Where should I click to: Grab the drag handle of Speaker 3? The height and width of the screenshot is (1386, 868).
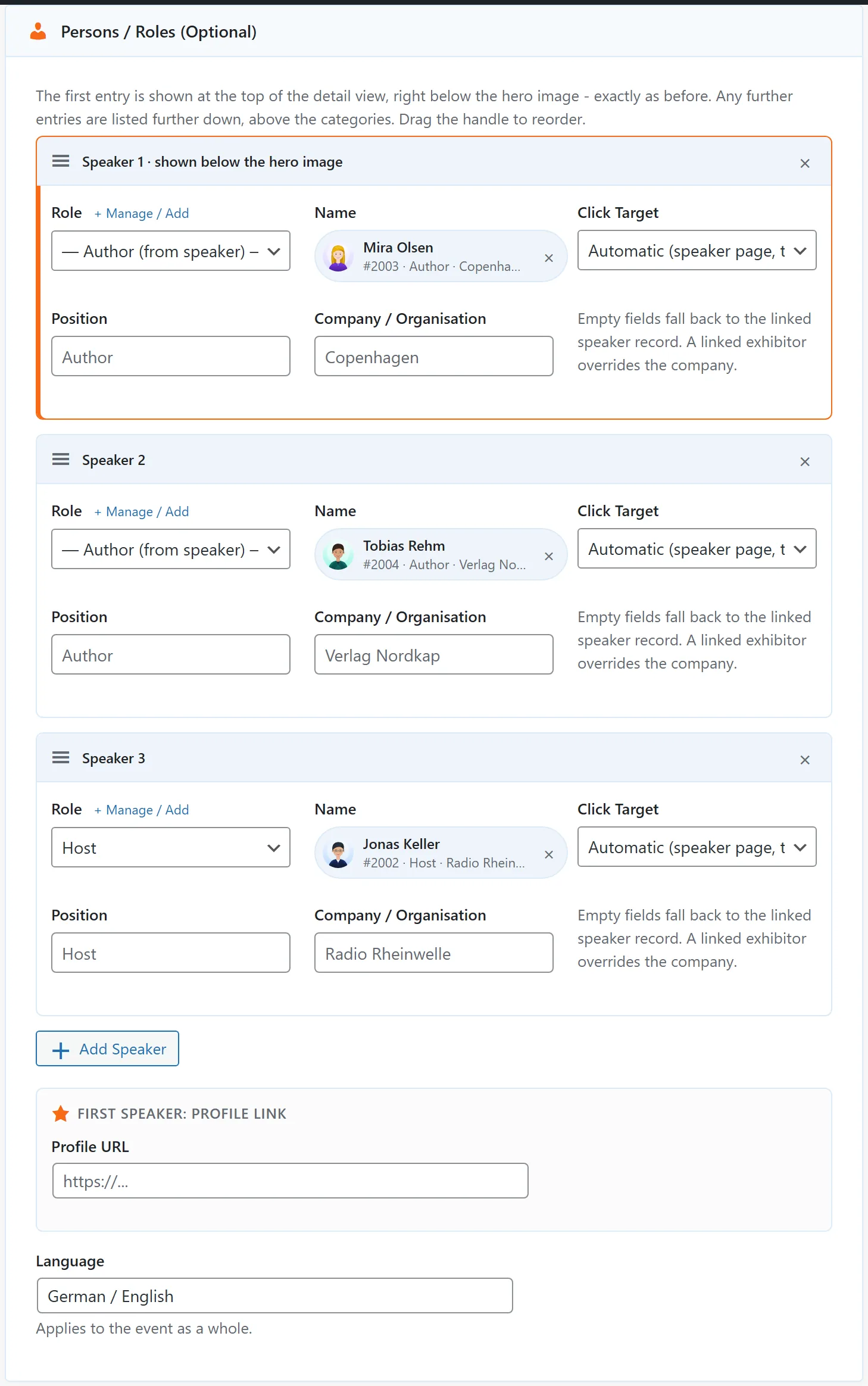tap(61, 758)
